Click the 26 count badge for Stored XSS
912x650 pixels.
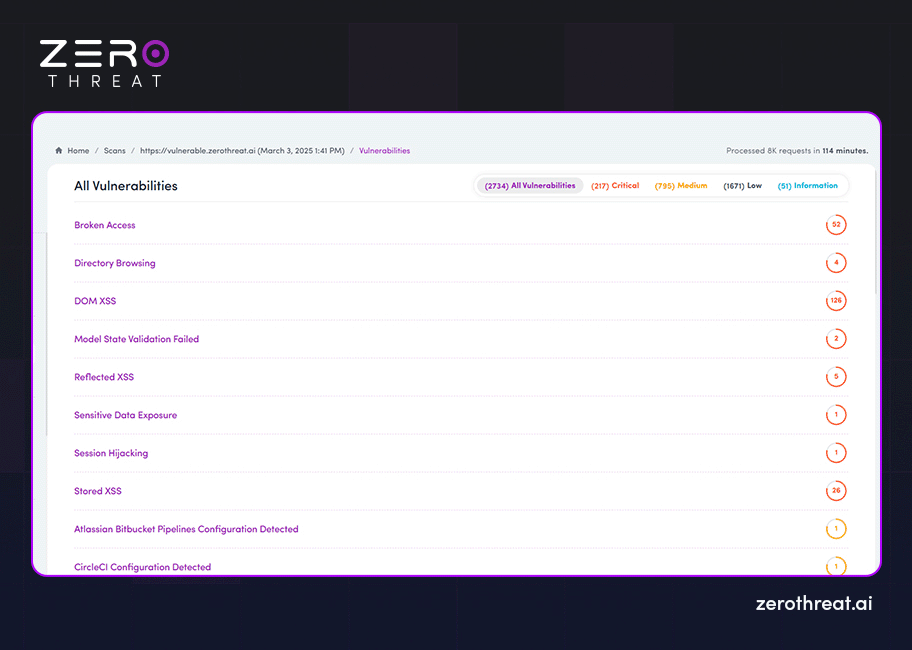[836, 491]
